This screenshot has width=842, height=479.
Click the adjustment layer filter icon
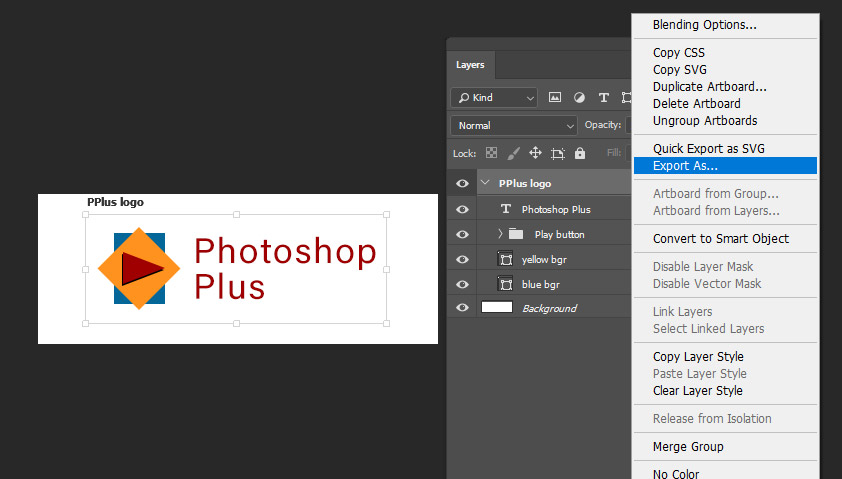pos(579,97)
